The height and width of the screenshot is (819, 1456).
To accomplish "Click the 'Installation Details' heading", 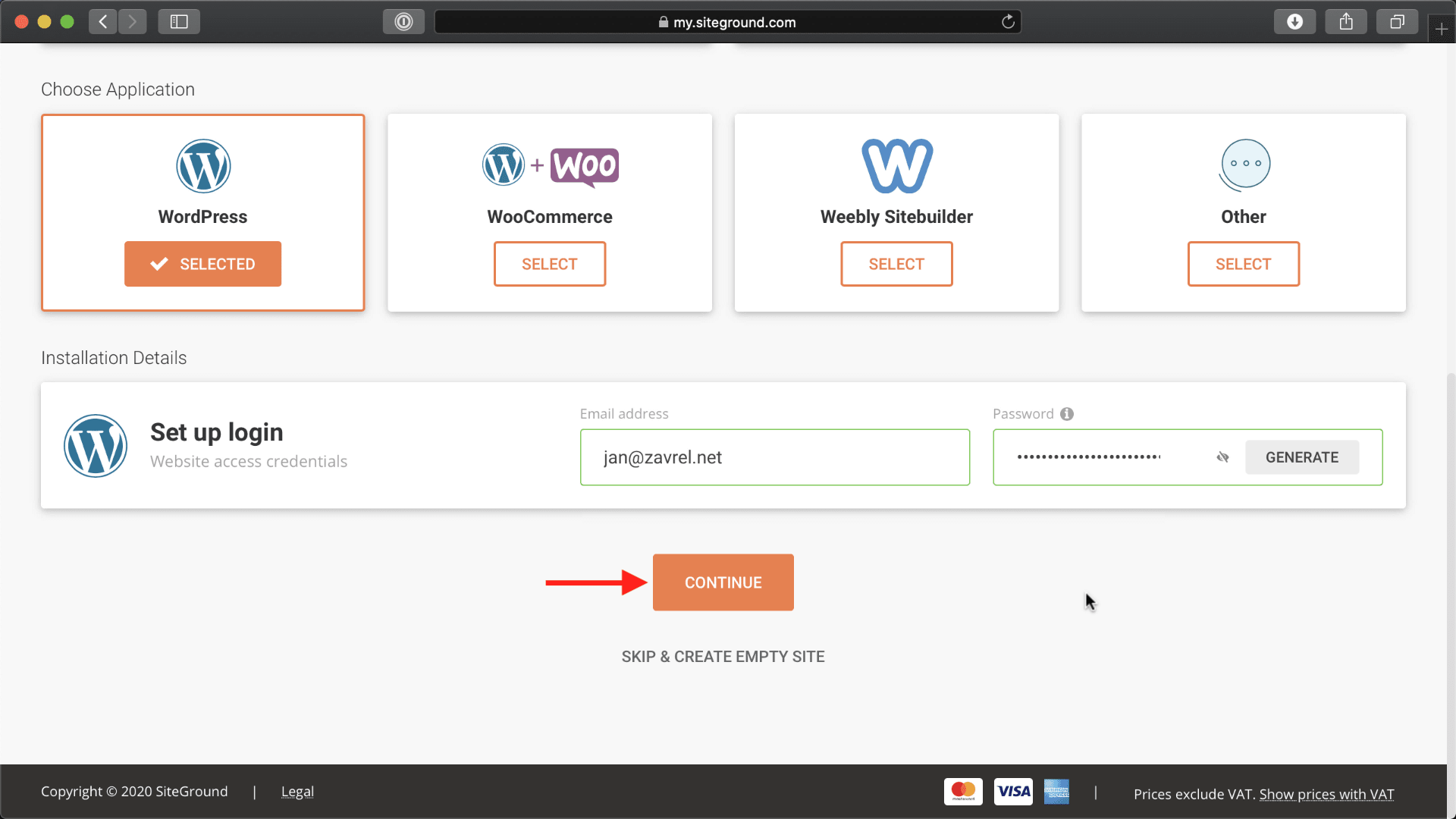I will pos(114,358).
